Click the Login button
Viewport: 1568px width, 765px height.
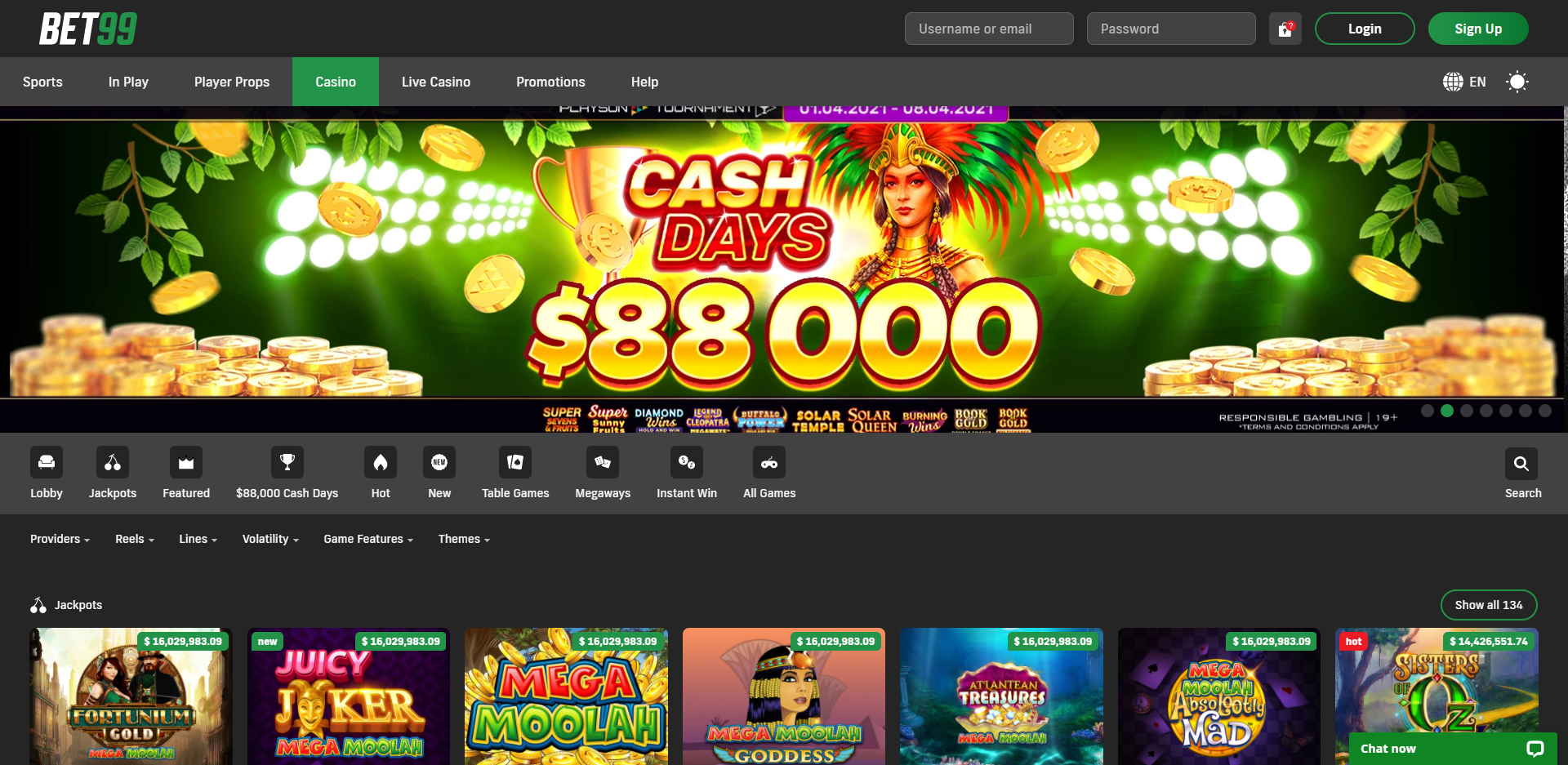1365,29
